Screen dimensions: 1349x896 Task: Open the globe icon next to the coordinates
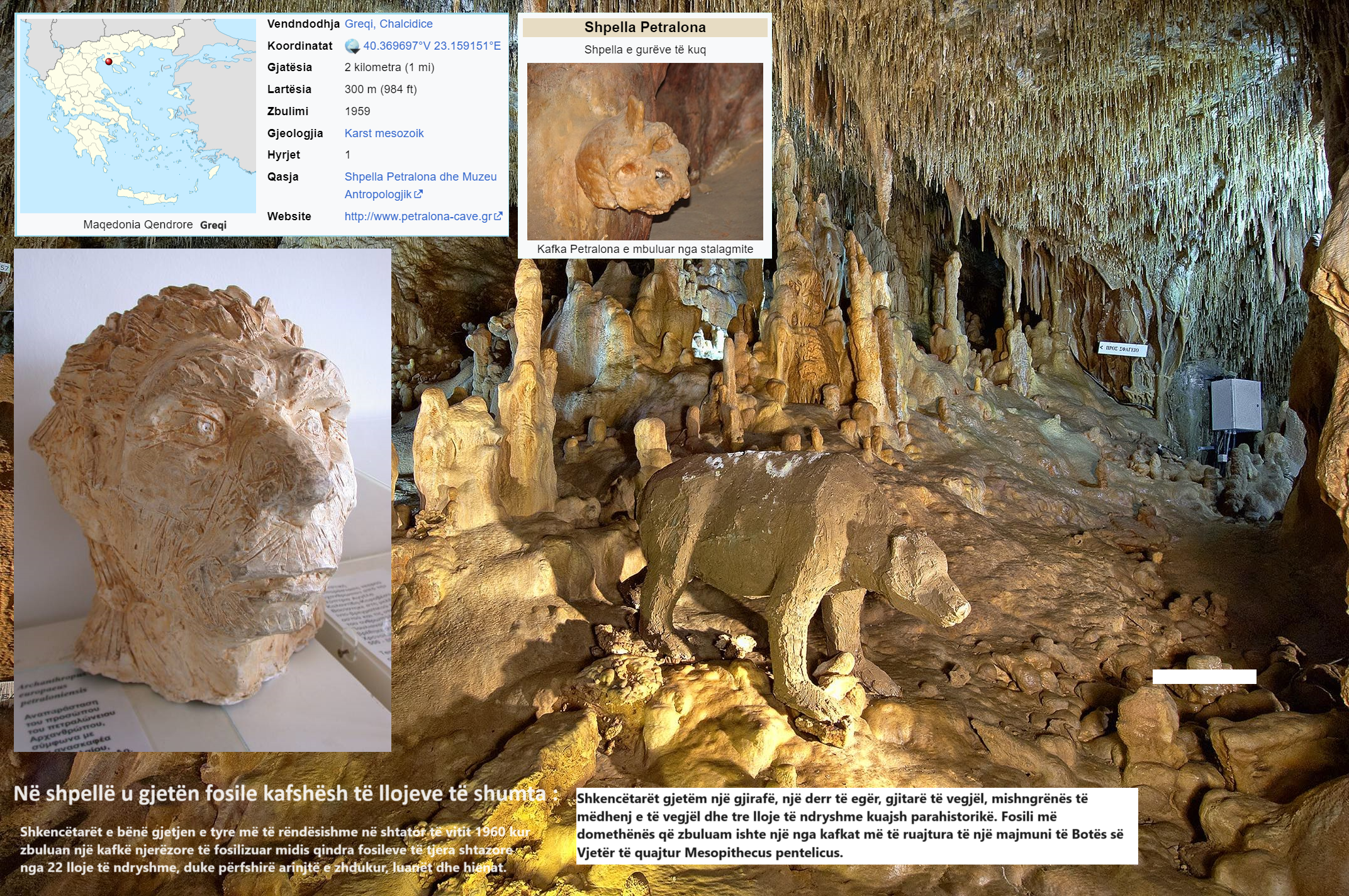coord(352,46)
